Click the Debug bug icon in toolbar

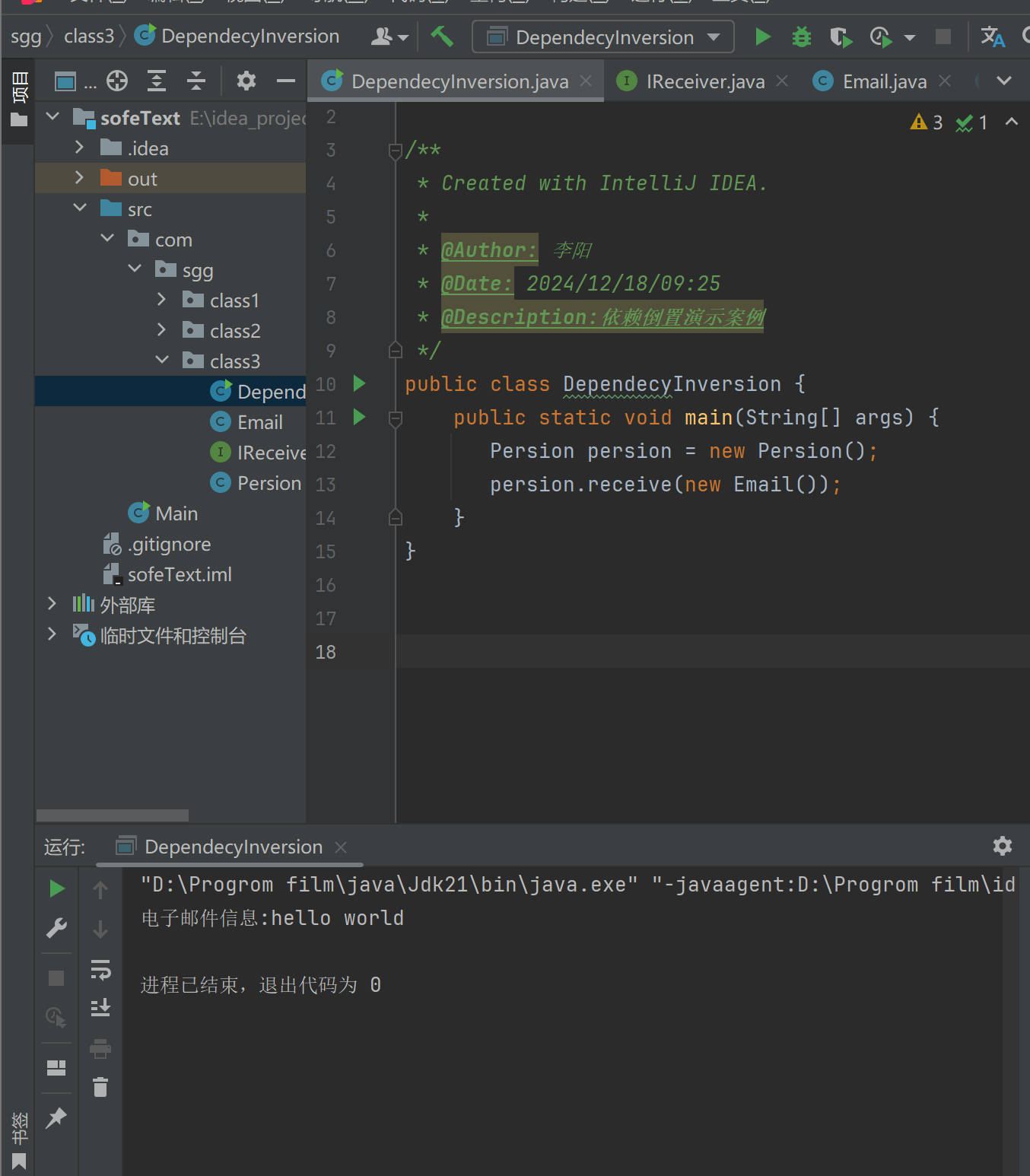(x=801, y=37)
